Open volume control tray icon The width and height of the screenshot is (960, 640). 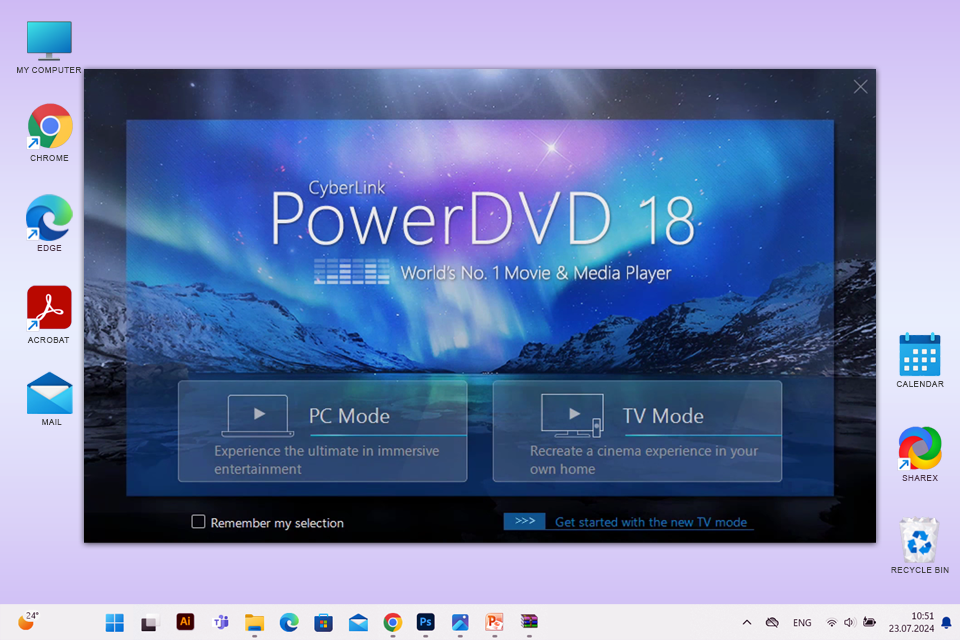point(849,623)
